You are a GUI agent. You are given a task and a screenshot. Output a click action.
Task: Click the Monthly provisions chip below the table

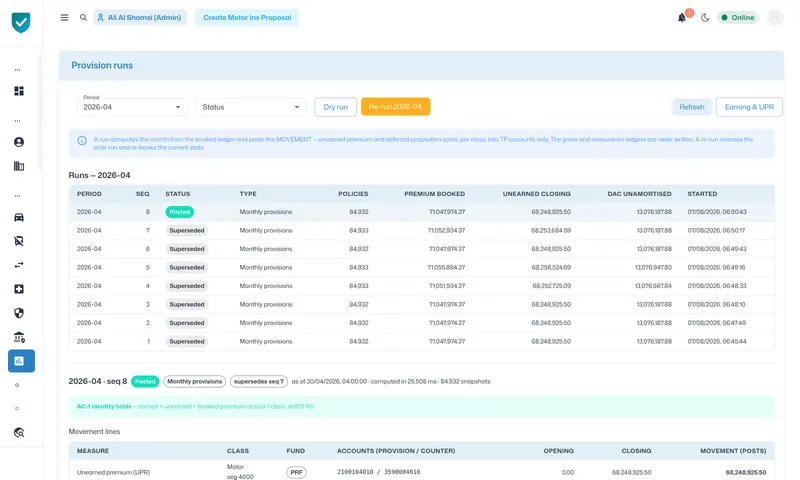pos(194,382)
